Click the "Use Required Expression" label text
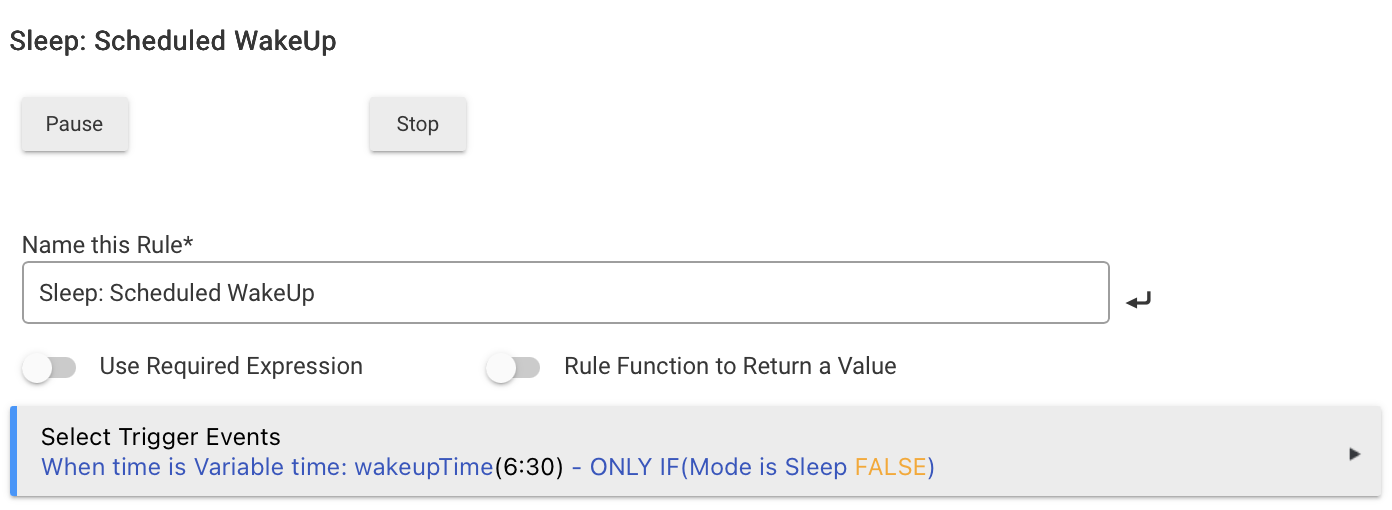The width and height of the screenshot is (1392, 510). tap(231, 367)
